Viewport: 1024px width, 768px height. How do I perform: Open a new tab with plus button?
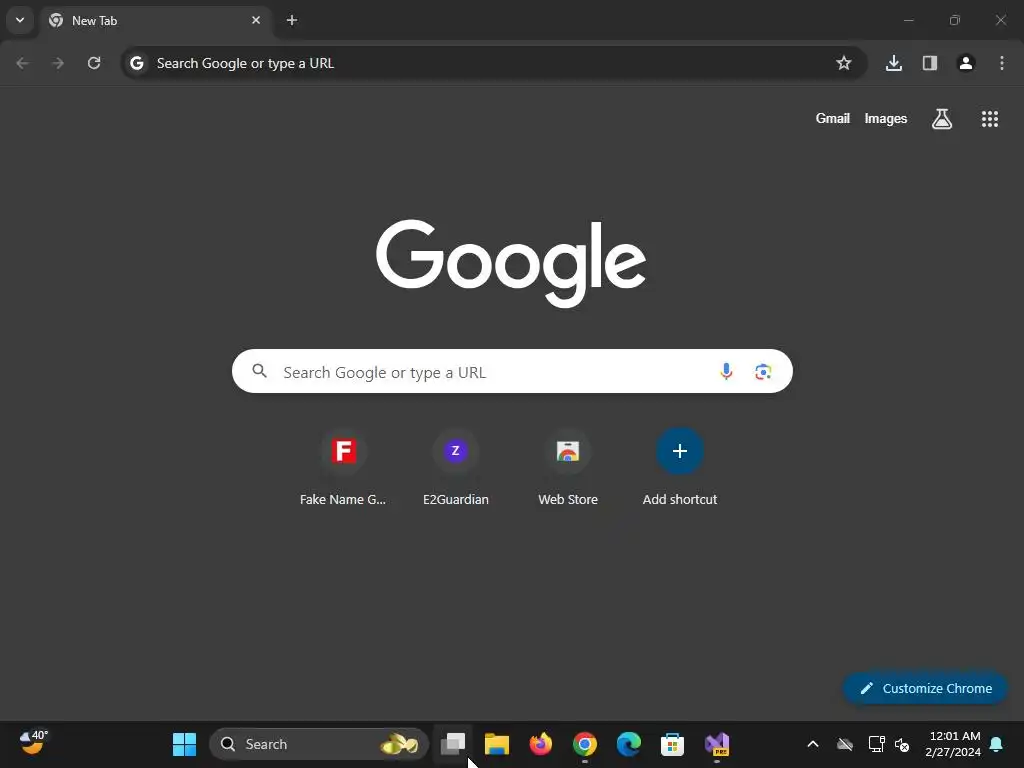[292, 20]
